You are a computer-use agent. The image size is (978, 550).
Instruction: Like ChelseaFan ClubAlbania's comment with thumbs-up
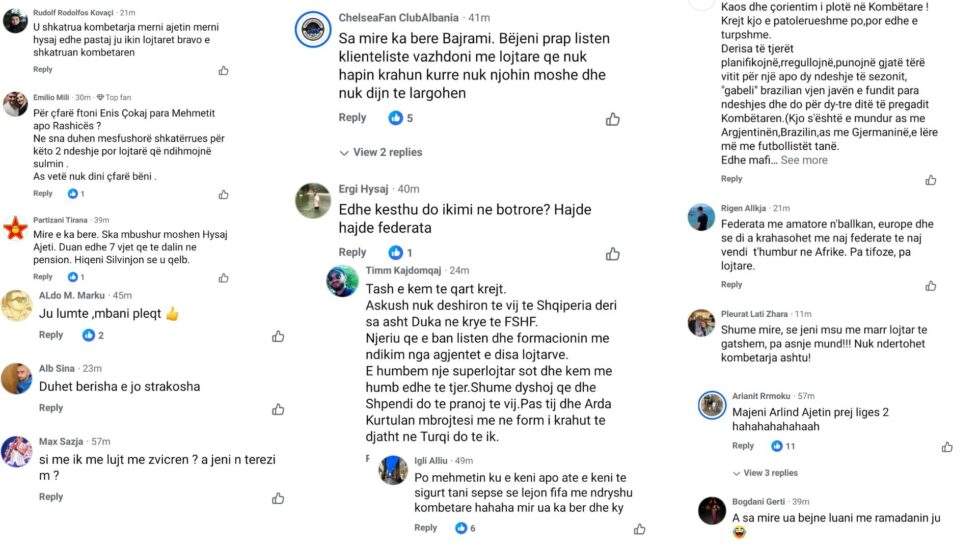point(612,119)
